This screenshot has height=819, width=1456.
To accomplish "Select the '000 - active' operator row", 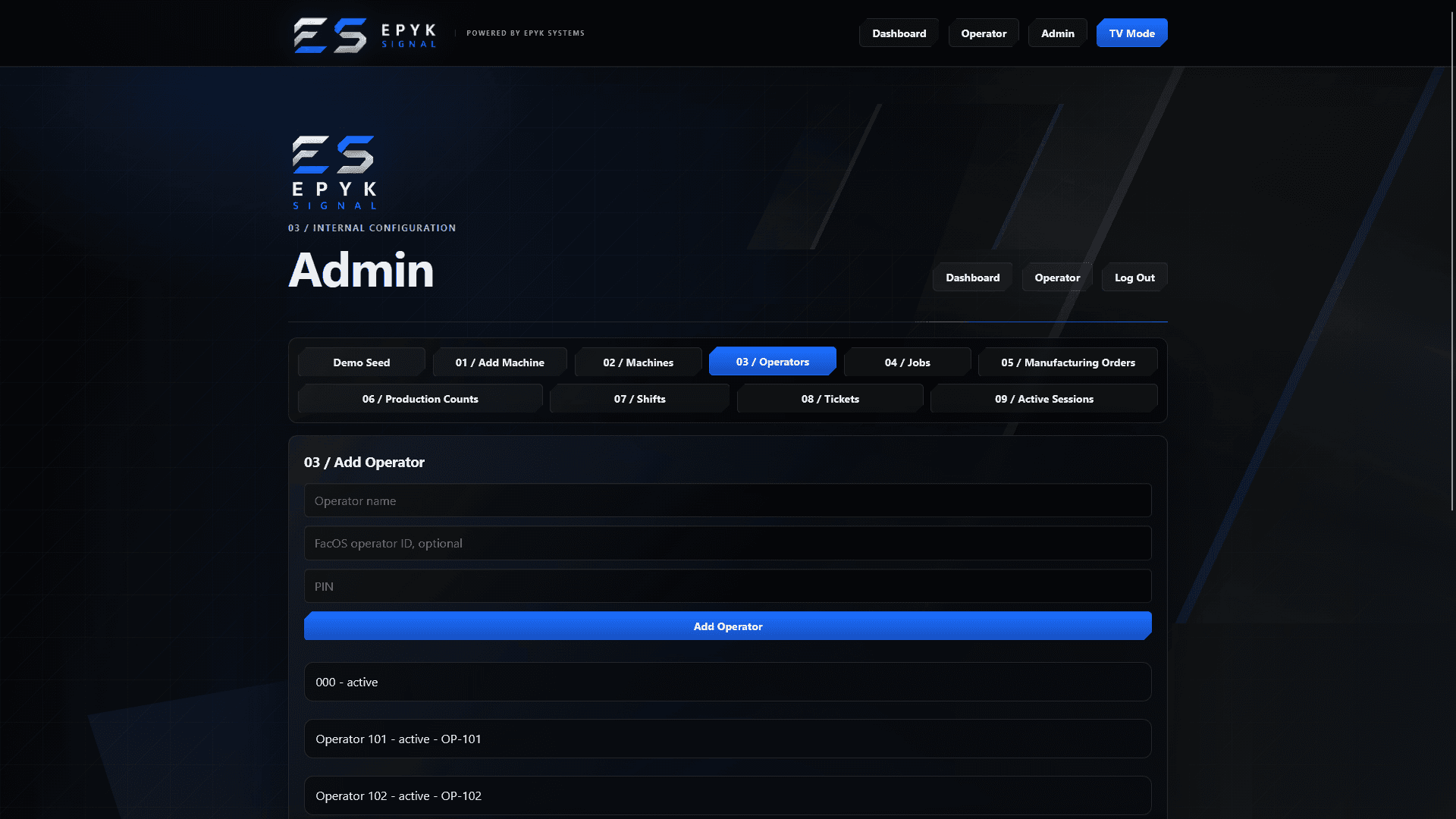I will (x=728, y=682).
